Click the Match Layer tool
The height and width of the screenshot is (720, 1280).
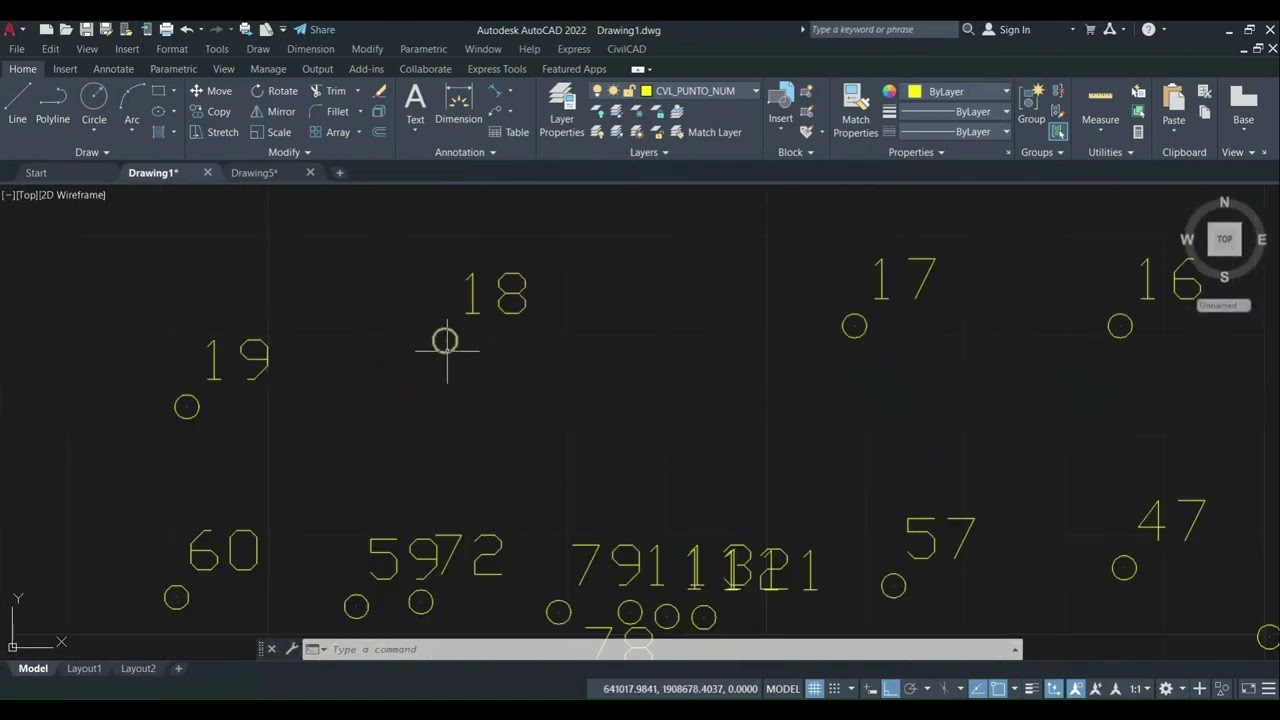pos(706,132)
